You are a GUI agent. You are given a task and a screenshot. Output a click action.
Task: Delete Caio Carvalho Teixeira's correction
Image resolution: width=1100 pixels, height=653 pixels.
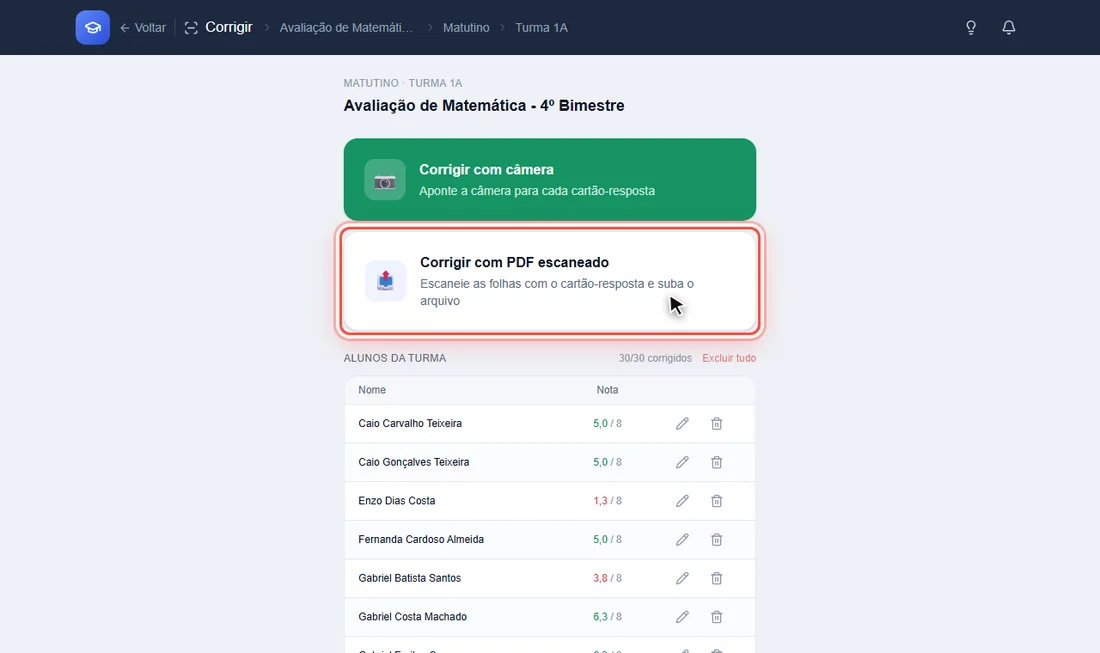coord(716,424)
